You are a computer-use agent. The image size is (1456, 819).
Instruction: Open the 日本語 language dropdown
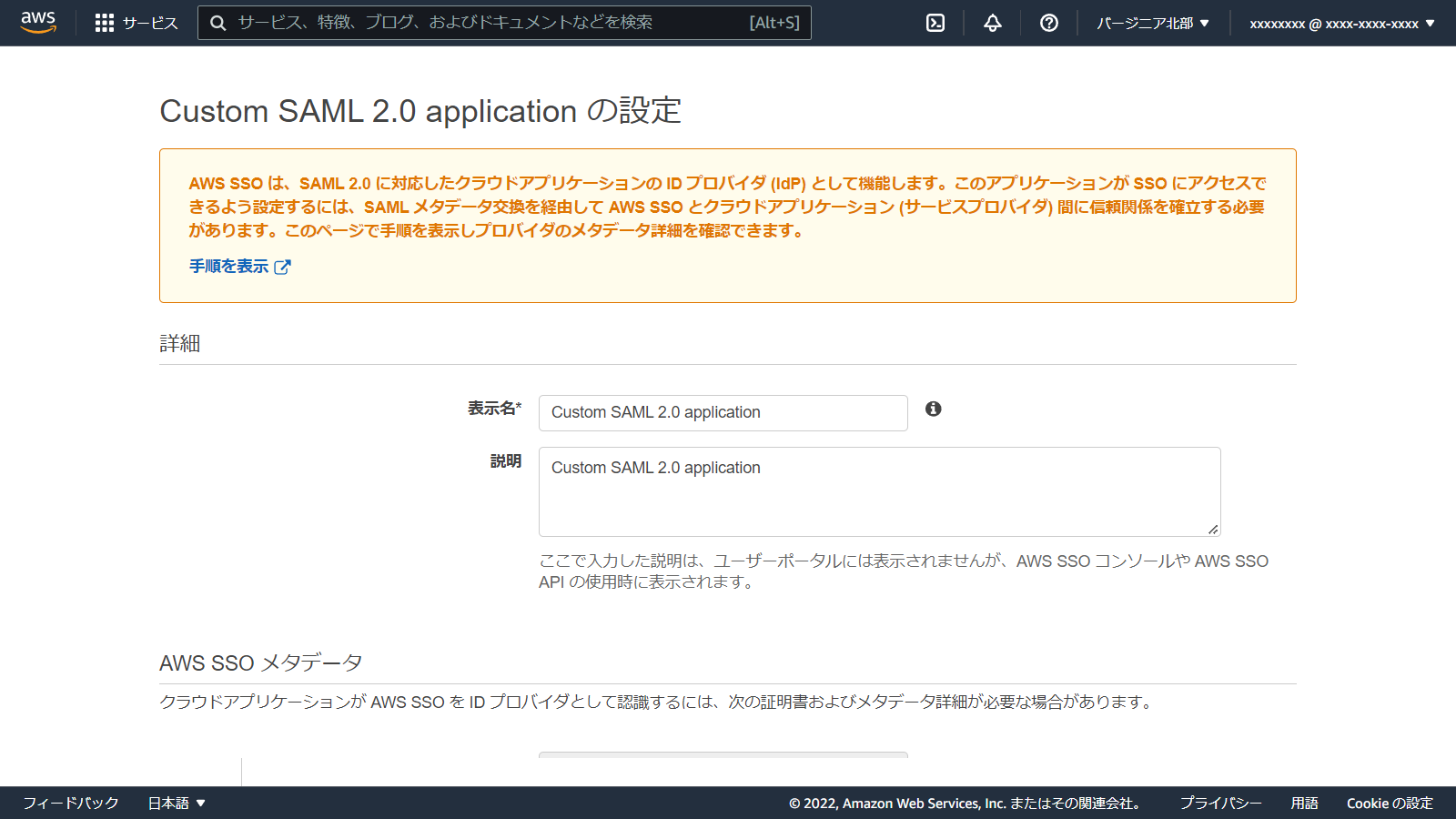177,803
